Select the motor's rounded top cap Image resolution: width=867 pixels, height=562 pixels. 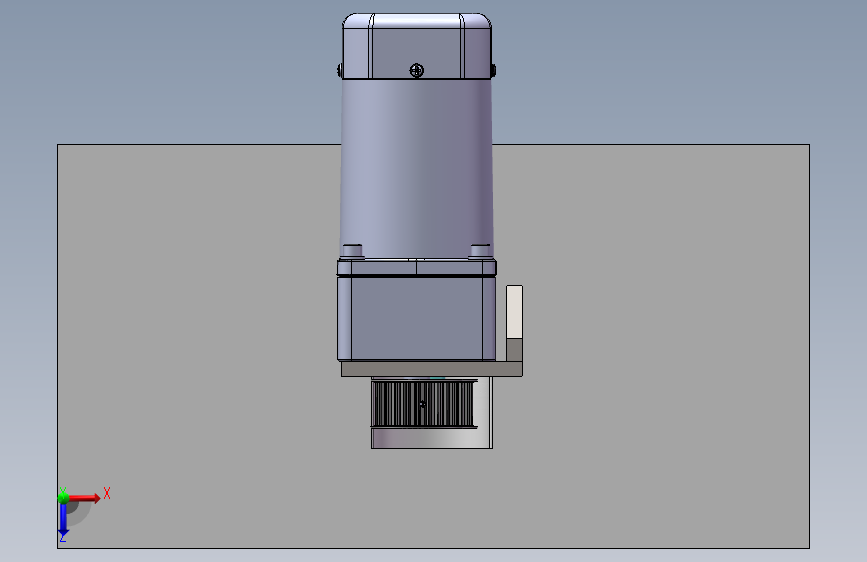417,46
